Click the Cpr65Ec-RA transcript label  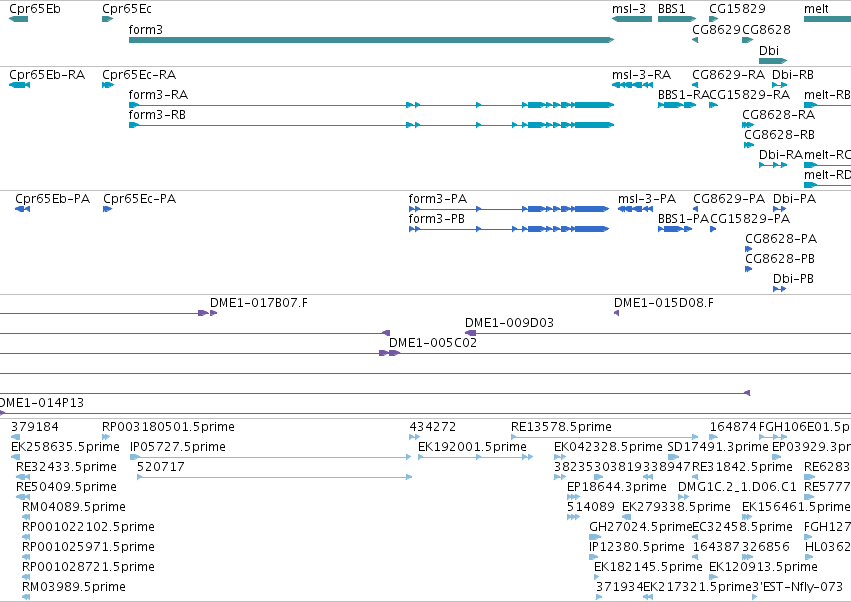click(139, 74)
